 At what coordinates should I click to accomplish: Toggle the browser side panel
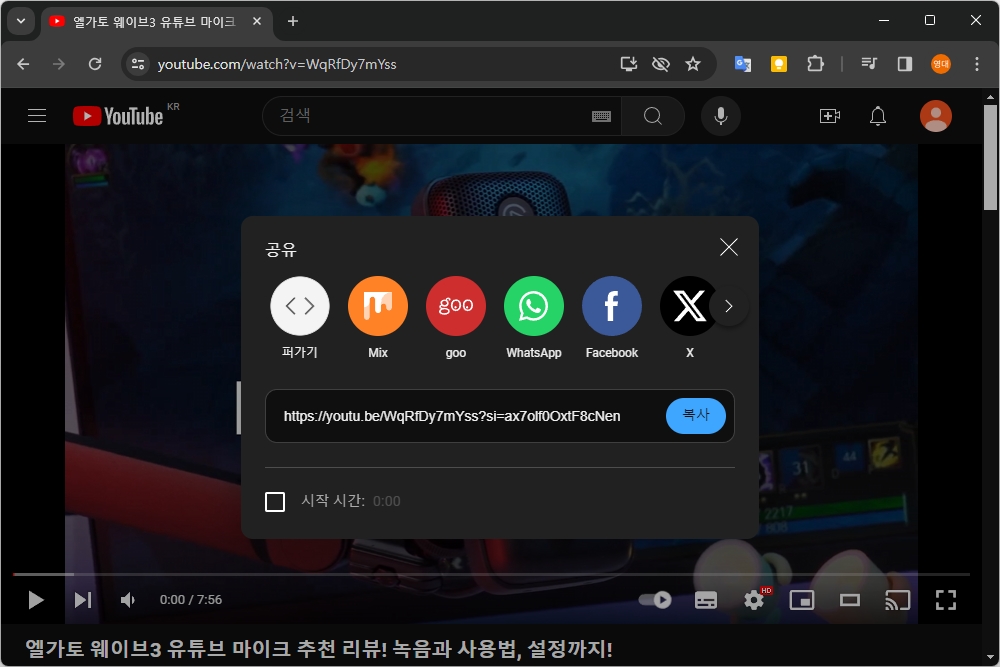(904, 64)
